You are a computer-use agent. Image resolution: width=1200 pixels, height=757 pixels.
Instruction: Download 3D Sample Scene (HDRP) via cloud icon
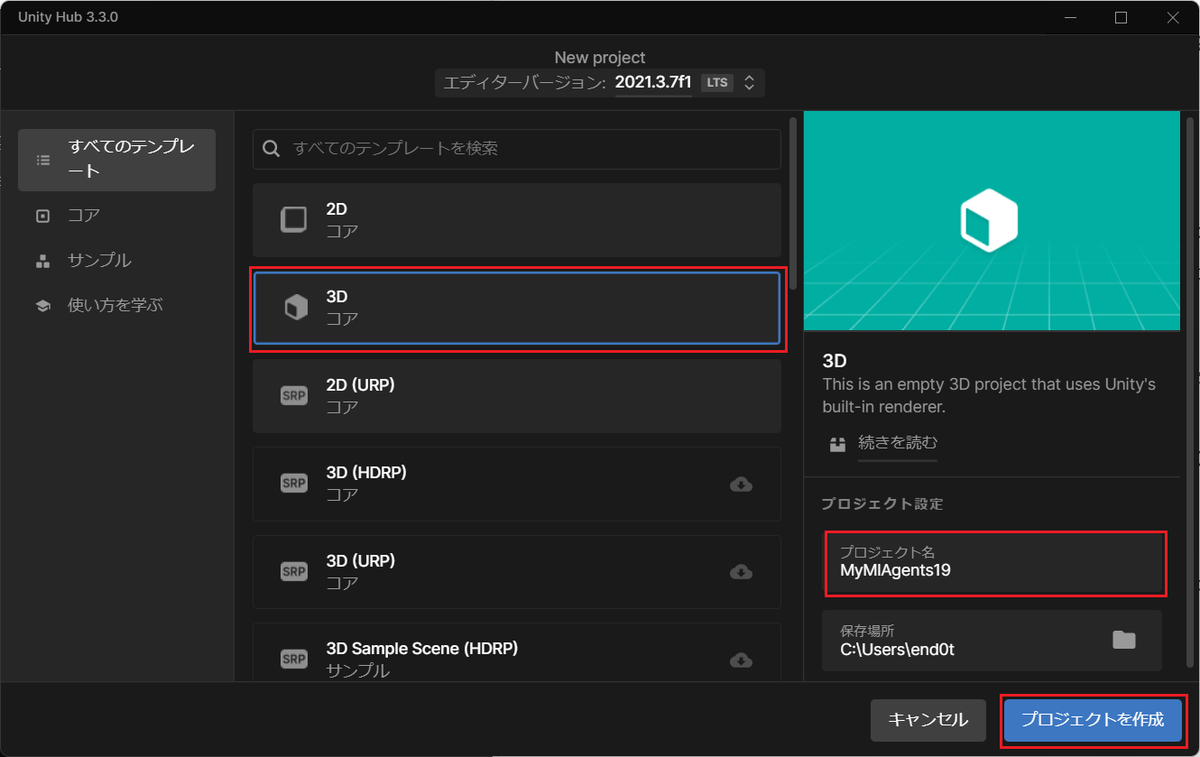[x=741, y=660]
